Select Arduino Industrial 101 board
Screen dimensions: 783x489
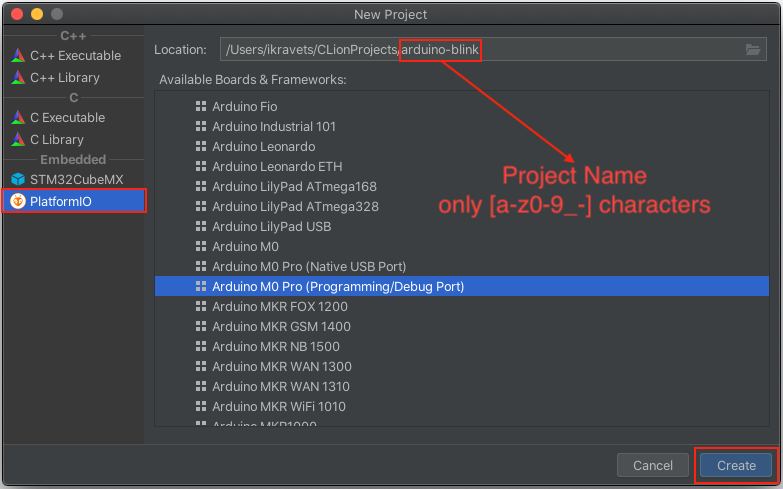point(462,126)
